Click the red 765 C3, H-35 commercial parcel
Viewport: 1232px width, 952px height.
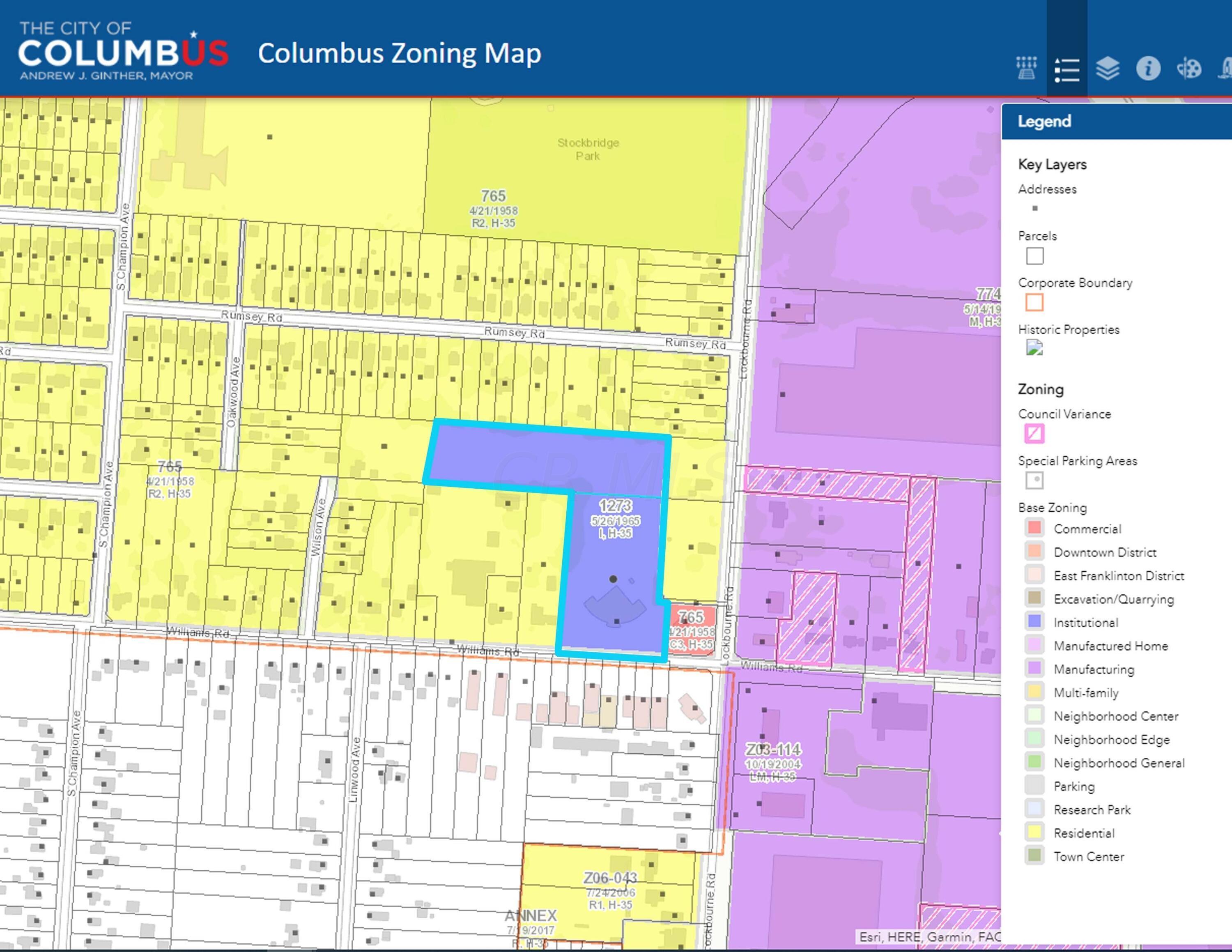coord(692,630)
